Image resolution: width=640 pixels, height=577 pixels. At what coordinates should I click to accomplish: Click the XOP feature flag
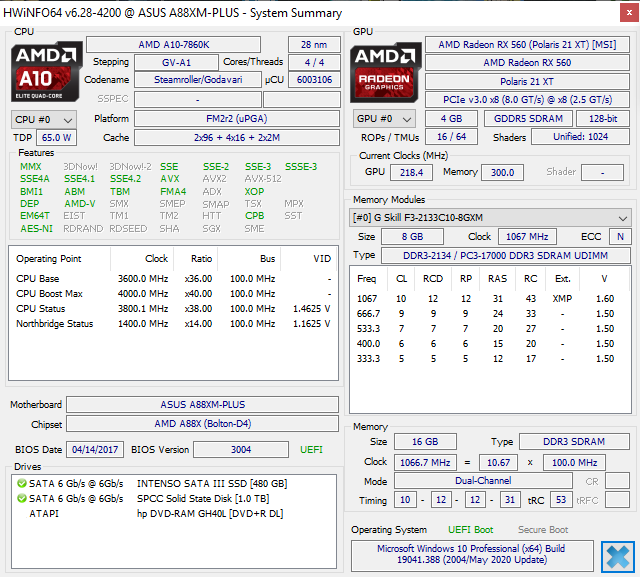pos(254,191)
